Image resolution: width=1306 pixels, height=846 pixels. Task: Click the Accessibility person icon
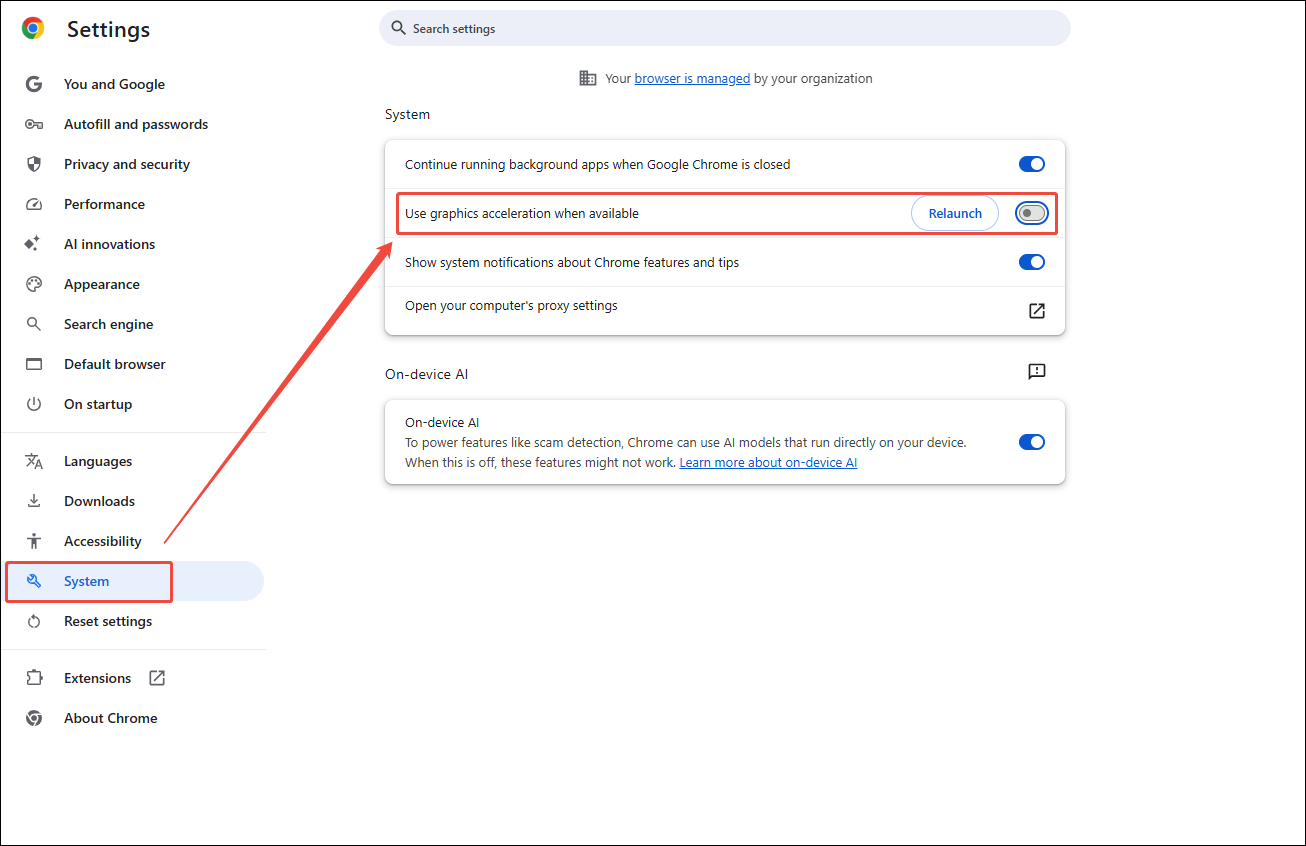coord(34,541)
